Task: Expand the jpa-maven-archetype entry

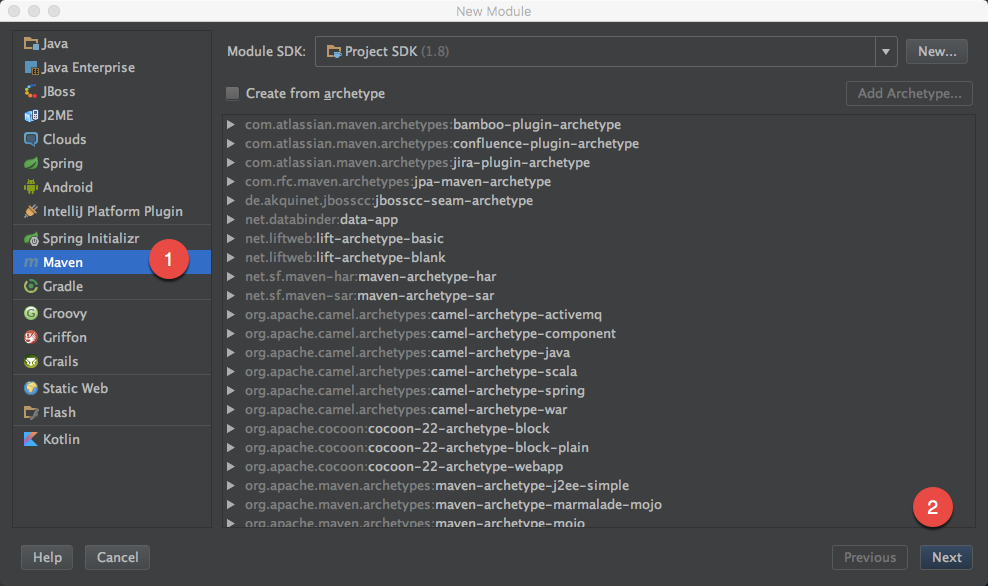Action: [x=231, y=181]
